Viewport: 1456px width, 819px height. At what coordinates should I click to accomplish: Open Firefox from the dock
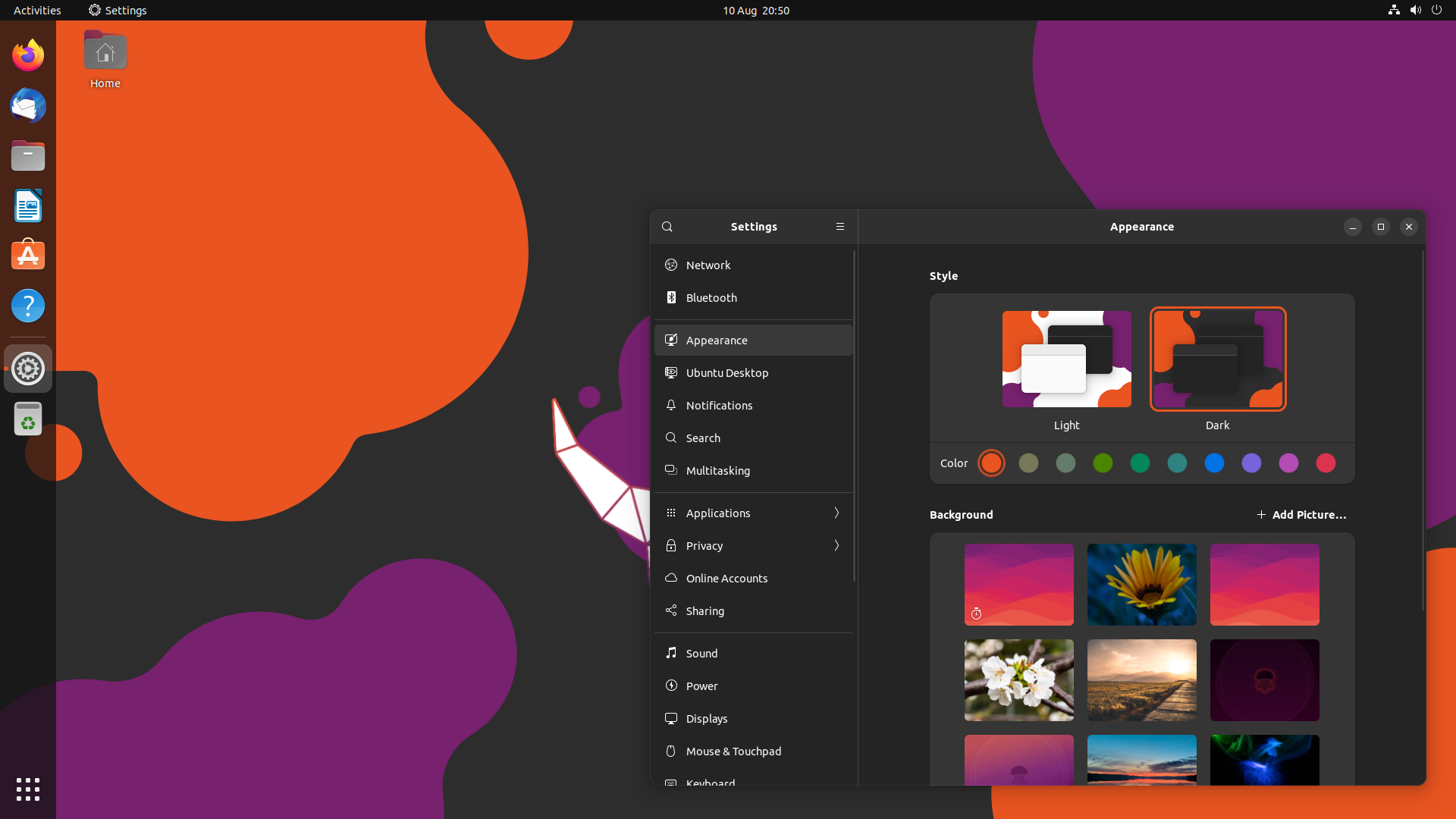pyautogui.click(x=28, y=55)
